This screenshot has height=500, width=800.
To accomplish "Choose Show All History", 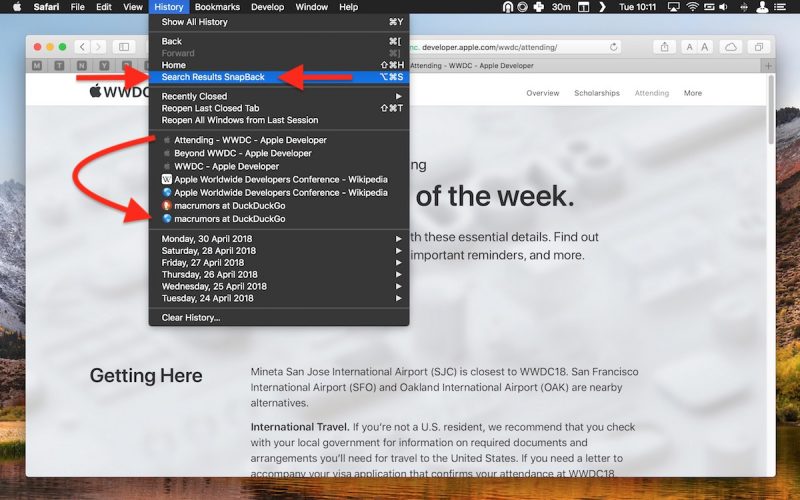I will click(x=279, y=22).
